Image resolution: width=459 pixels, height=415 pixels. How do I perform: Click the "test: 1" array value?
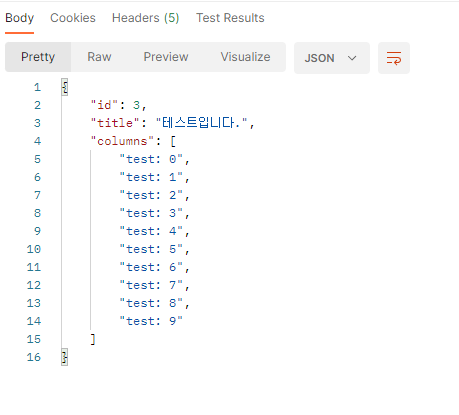pos(151,177)
